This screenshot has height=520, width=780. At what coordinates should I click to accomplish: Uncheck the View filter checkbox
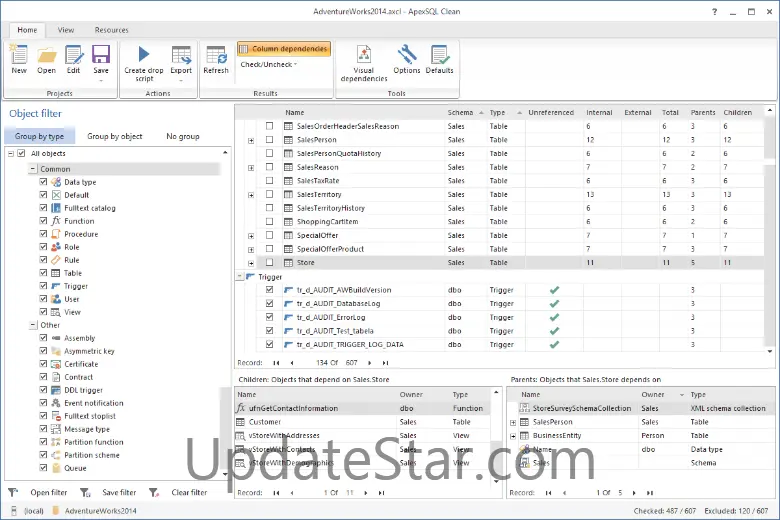click(x=43, y=312)
